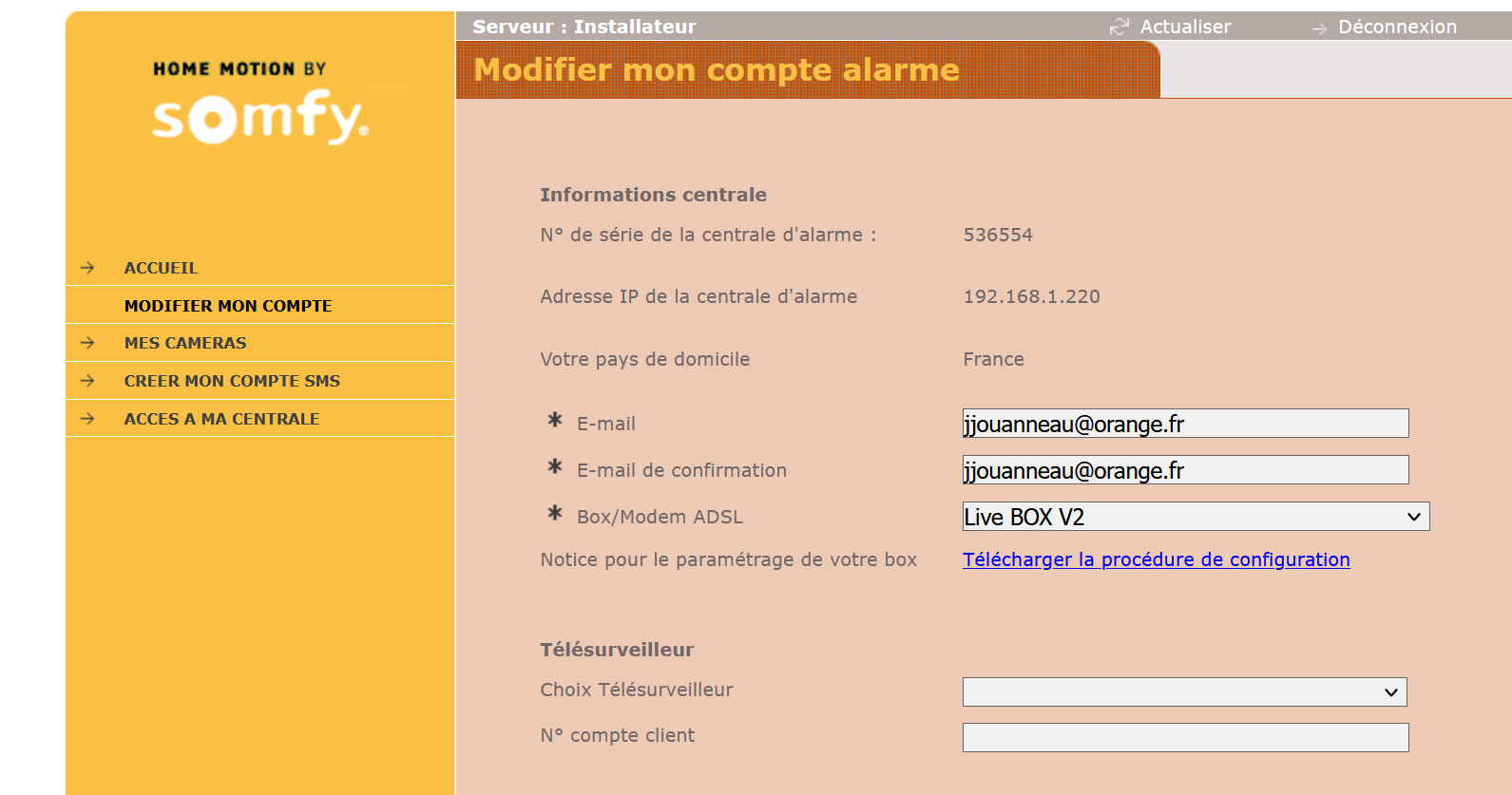The width and height of the screenshot is (1512, 795).
Task: Click the arrow icon beside MES CAMERAS
Action: [x=87, y=343]
